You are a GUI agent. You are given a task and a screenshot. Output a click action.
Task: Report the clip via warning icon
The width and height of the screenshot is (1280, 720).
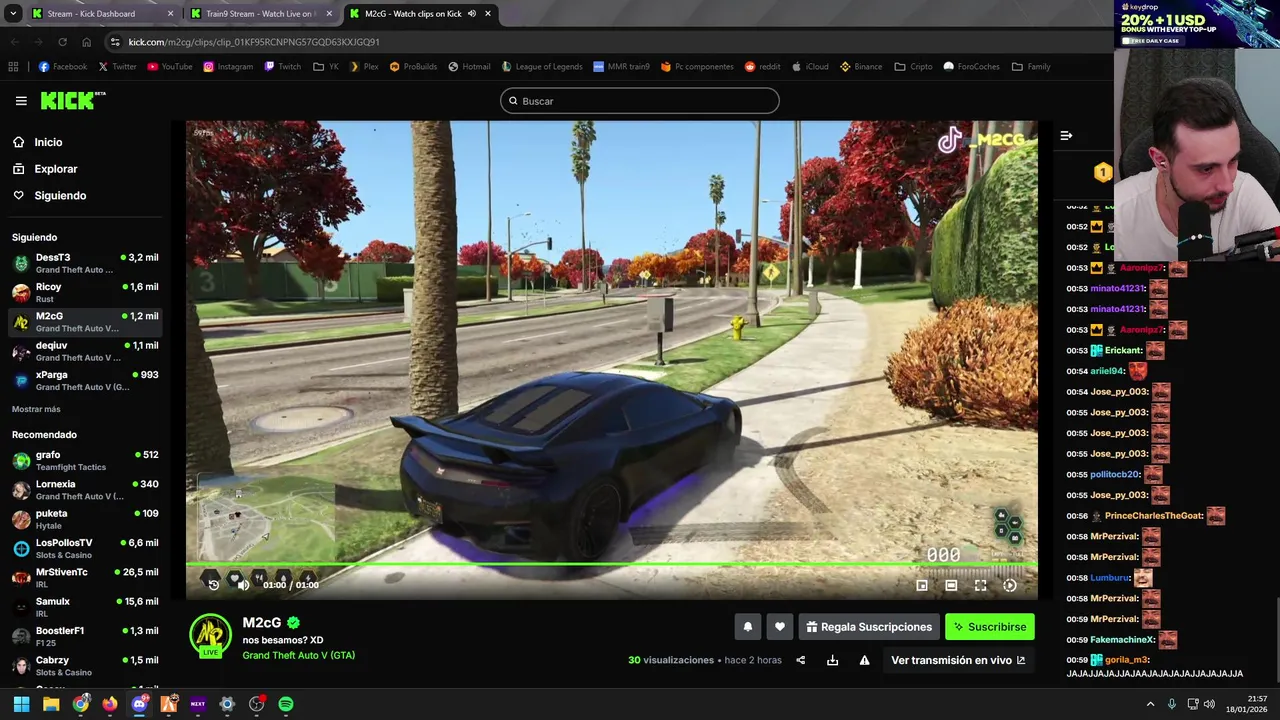864,660
